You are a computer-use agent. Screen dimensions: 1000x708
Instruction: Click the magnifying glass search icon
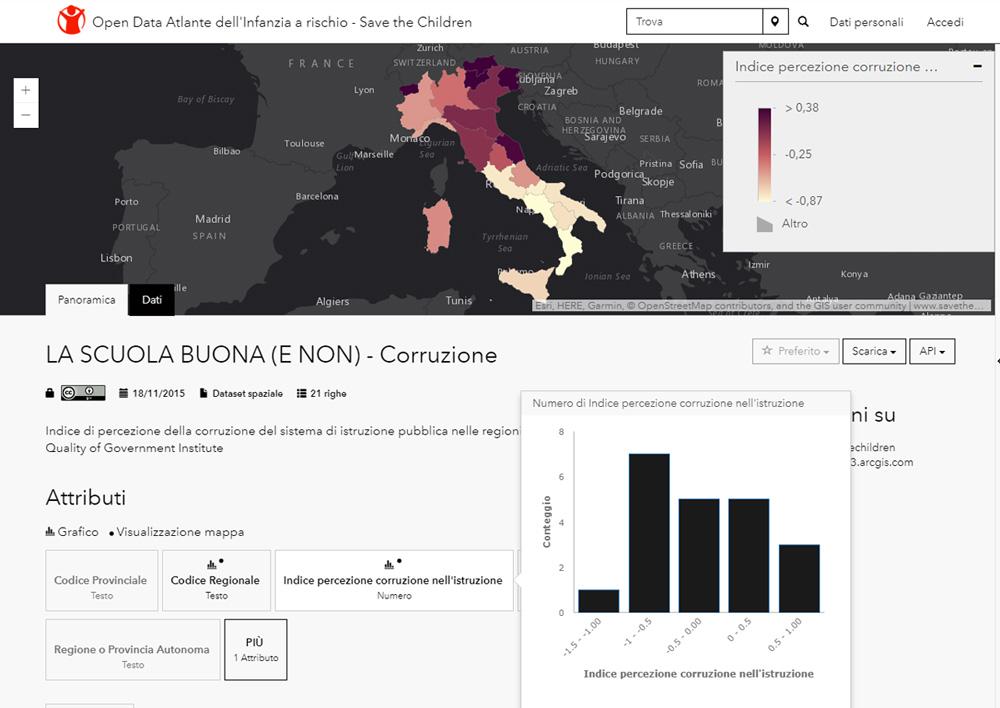tap(804, 22)
